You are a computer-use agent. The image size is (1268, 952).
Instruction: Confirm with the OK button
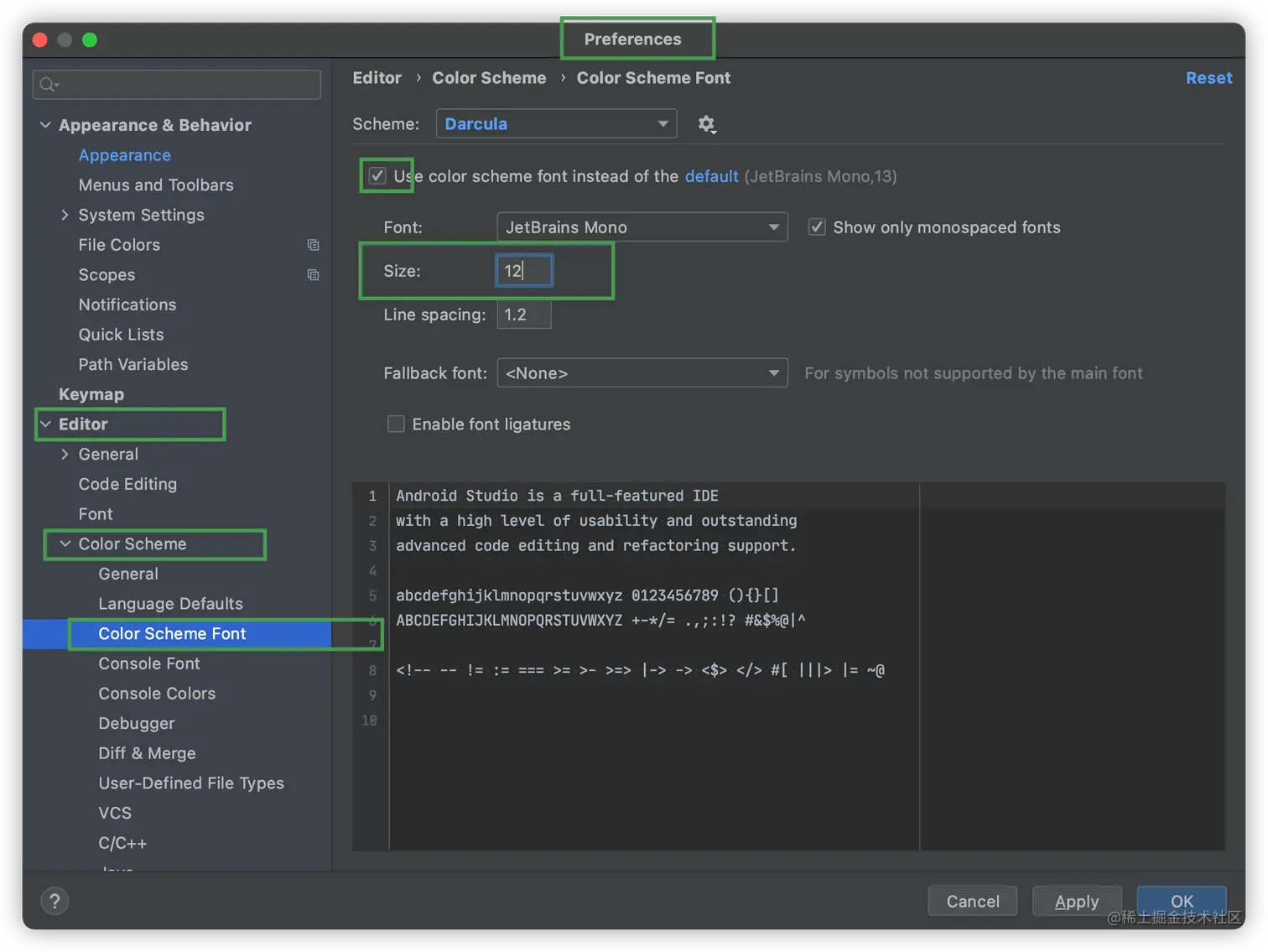tap(1182, 901)
